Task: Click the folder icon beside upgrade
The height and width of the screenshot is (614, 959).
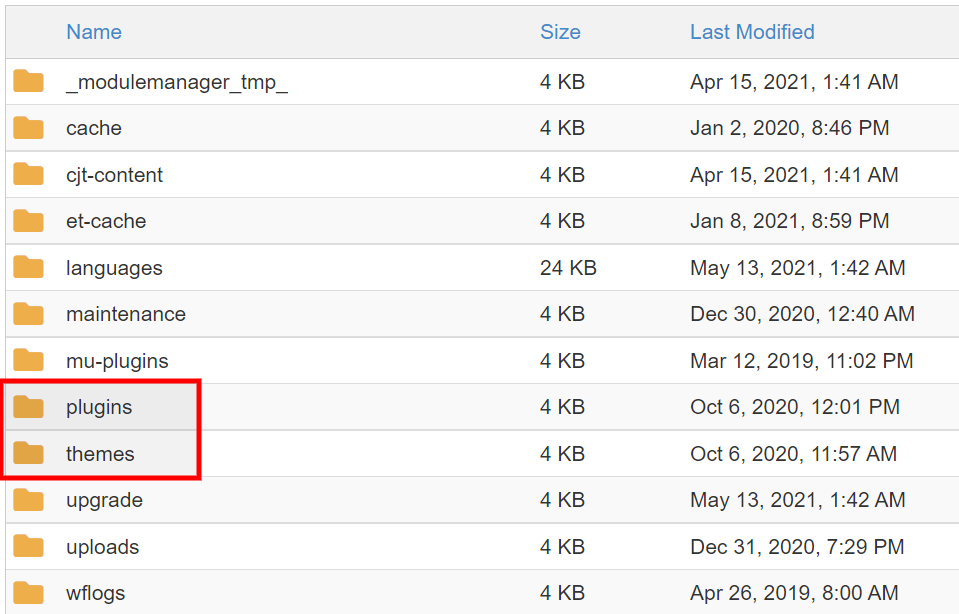Action: pos(28,499)
